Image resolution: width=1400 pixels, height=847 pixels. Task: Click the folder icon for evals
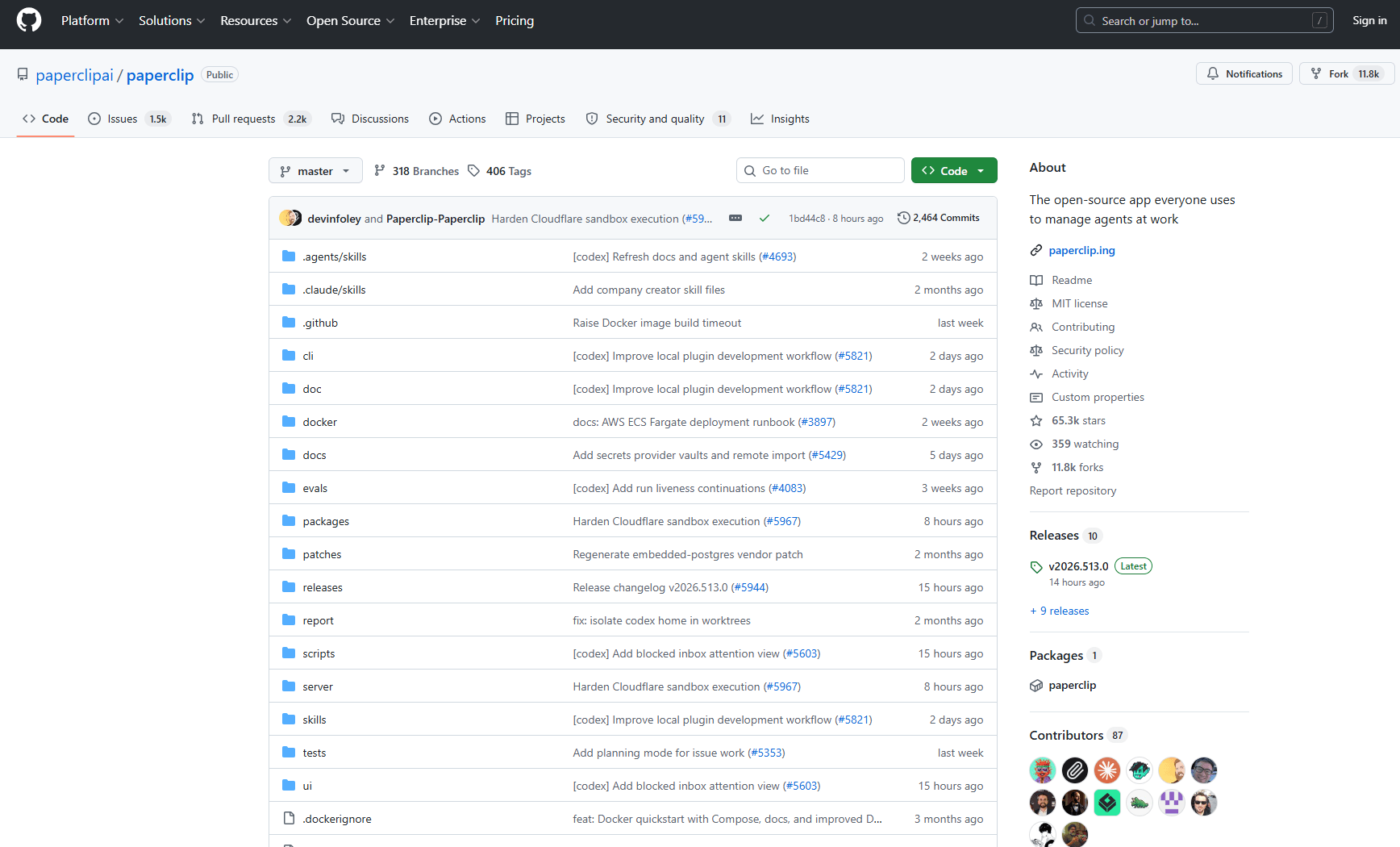(289, 488)
